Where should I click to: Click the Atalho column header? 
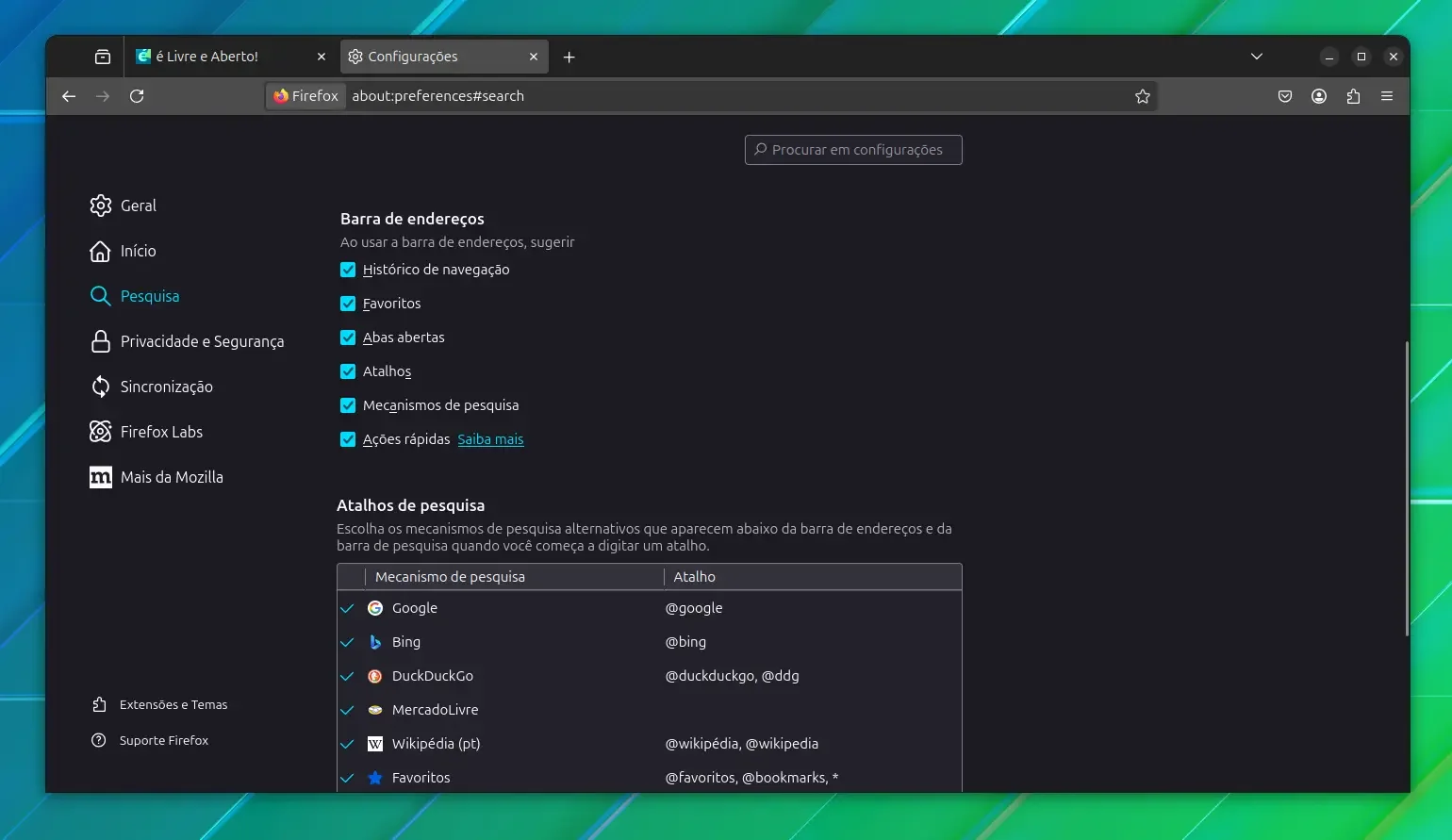coord(813,577)
